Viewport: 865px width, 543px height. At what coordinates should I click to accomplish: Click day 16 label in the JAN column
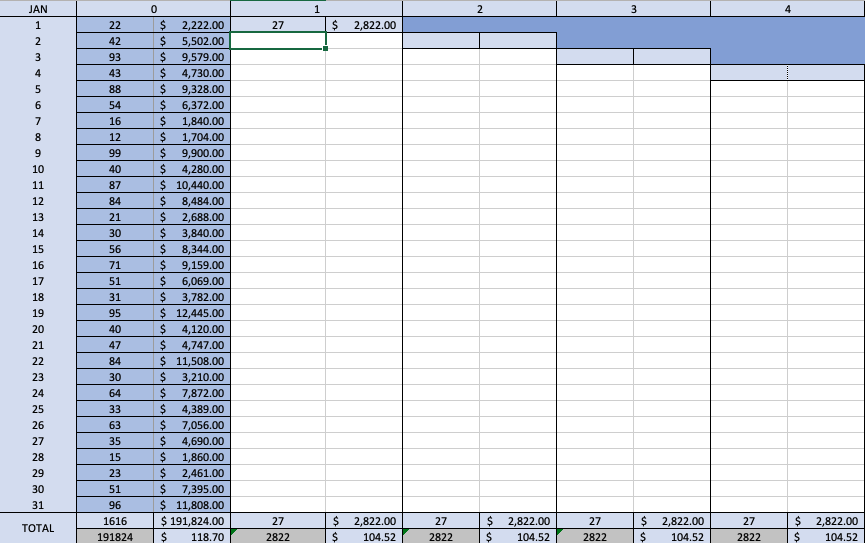pyautogui.click(x=38, y=265)
